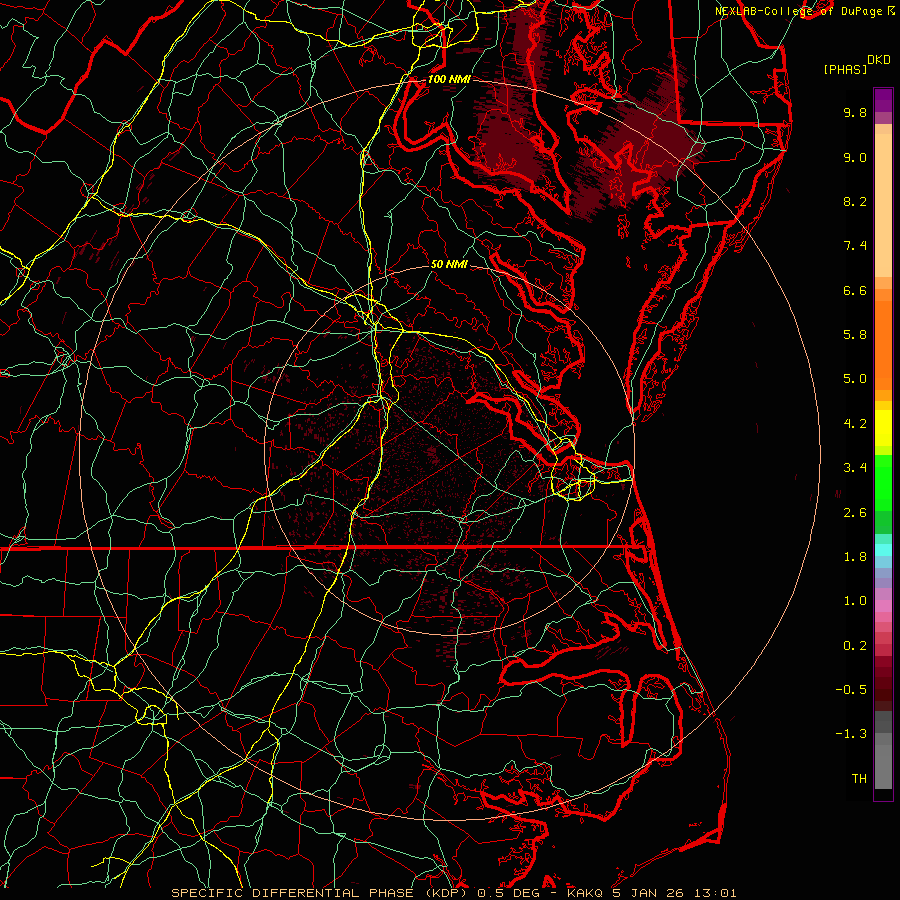This screenshot has width=900, height=900.
Task: Click the Specific Differential Phase (KDP) caption
Action: (x=319, y=893)
